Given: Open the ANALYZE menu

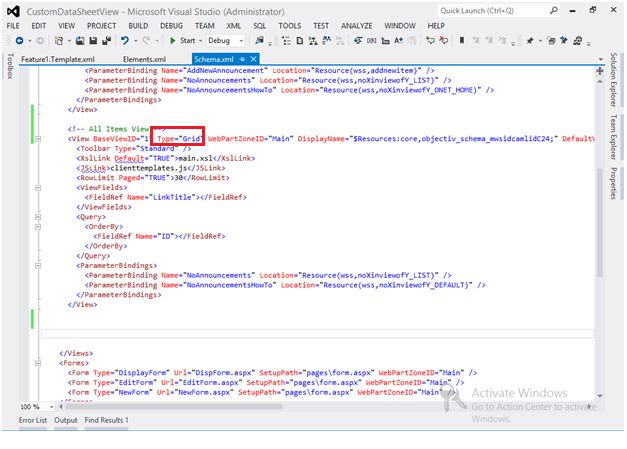Looking at the screenshot, I should point(356,26).
